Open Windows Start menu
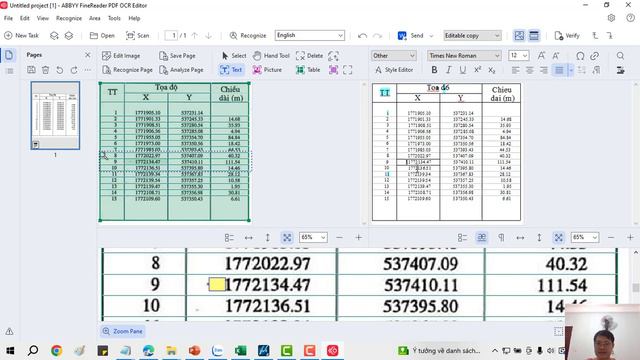The width and height of the screenshot is (640, 360). point(10,351)
